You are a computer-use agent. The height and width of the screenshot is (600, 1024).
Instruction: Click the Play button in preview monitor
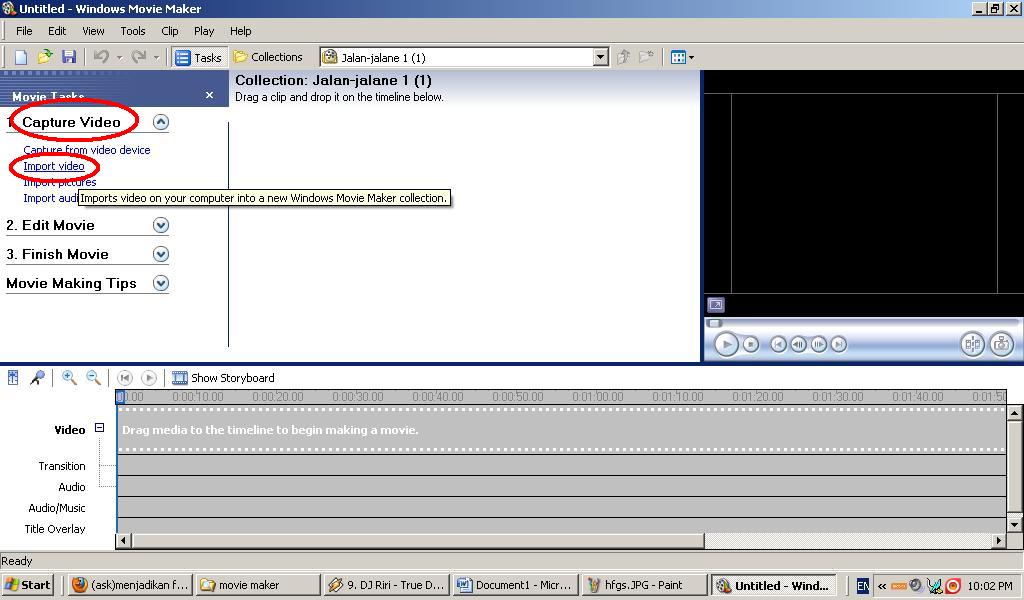726,344
